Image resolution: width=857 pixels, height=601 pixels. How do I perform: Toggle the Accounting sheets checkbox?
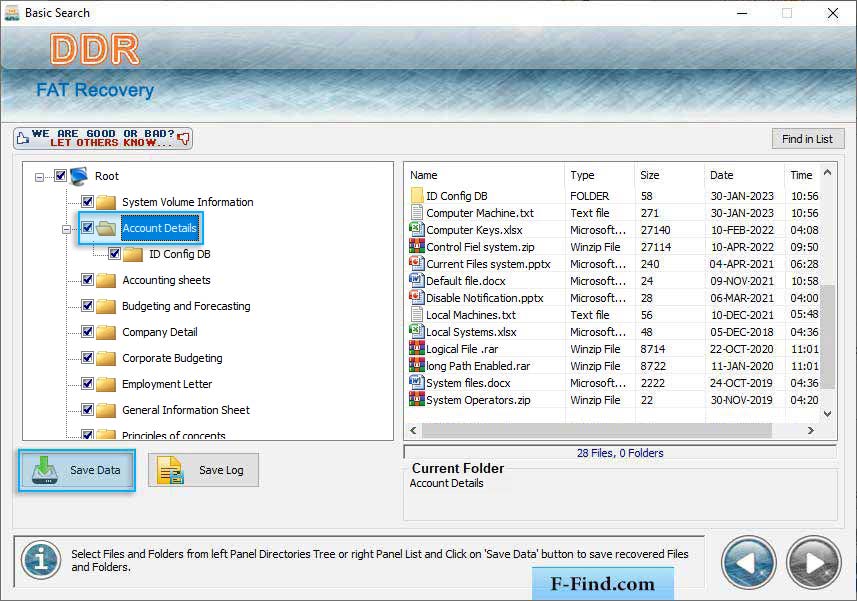[87, 280]
